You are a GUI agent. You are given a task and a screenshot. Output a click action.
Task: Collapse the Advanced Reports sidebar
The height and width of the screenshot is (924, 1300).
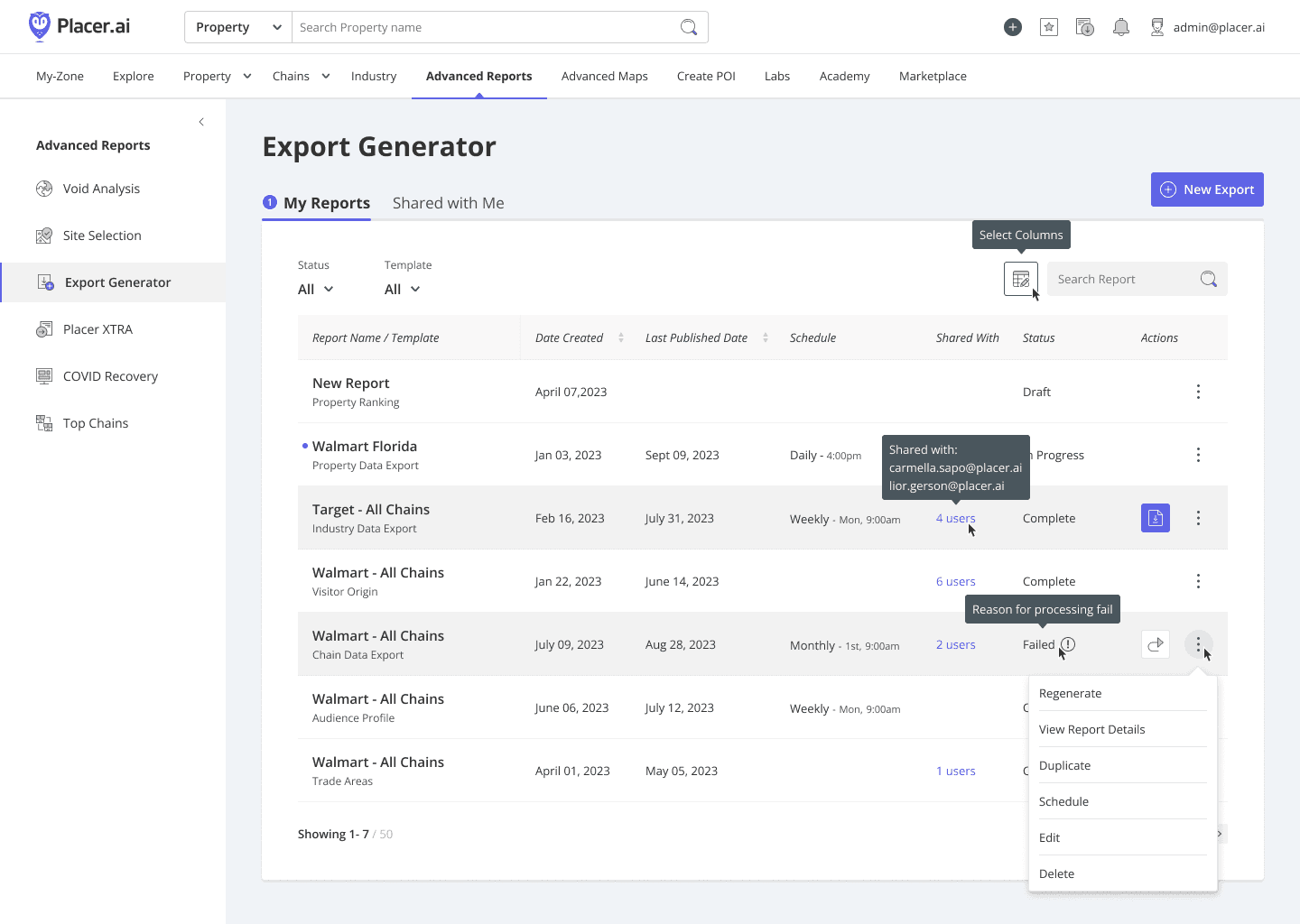click(x=201, y=122)
